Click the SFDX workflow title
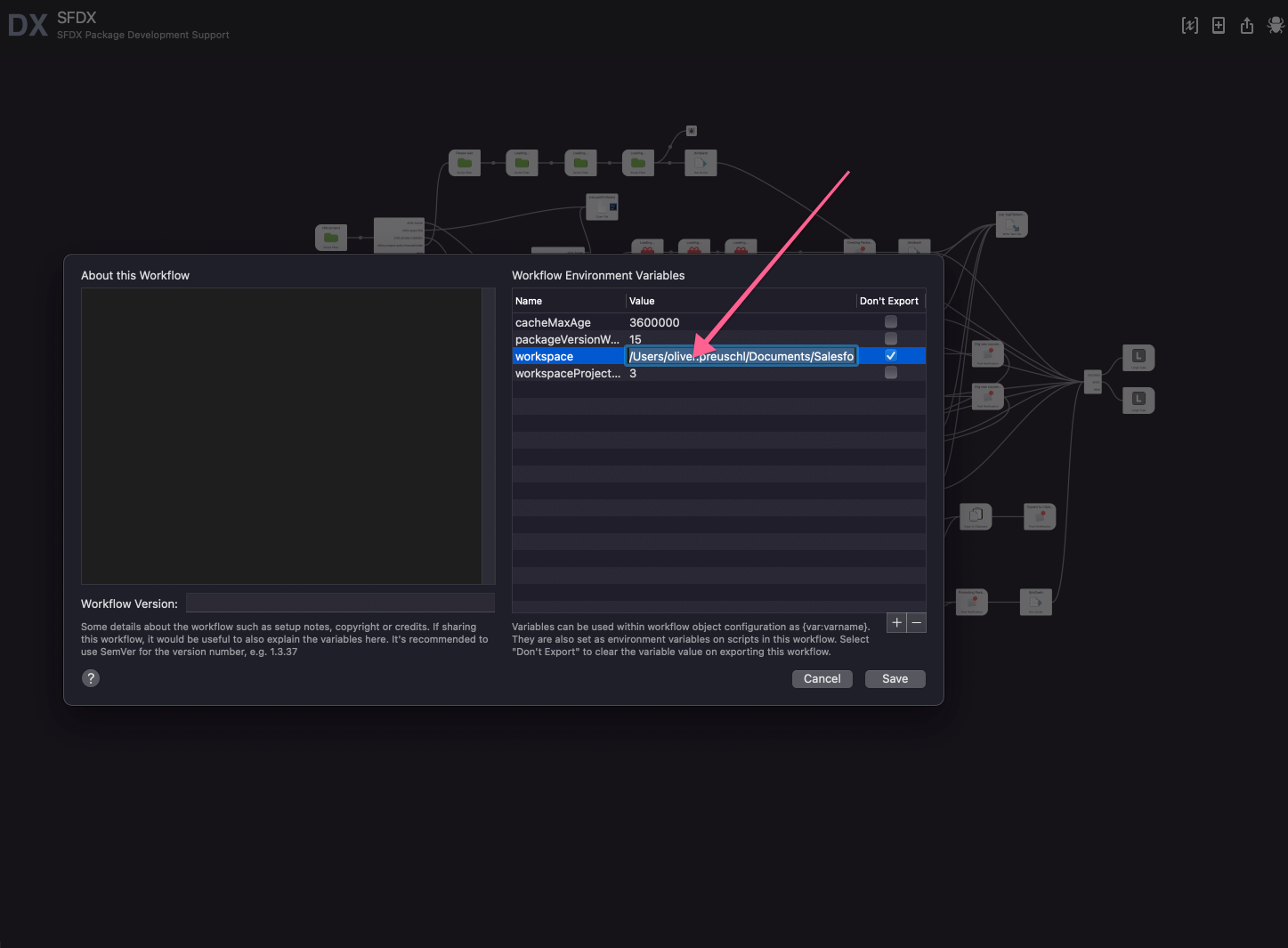This screenshot has width=1288, height=948. click(77, 18)
